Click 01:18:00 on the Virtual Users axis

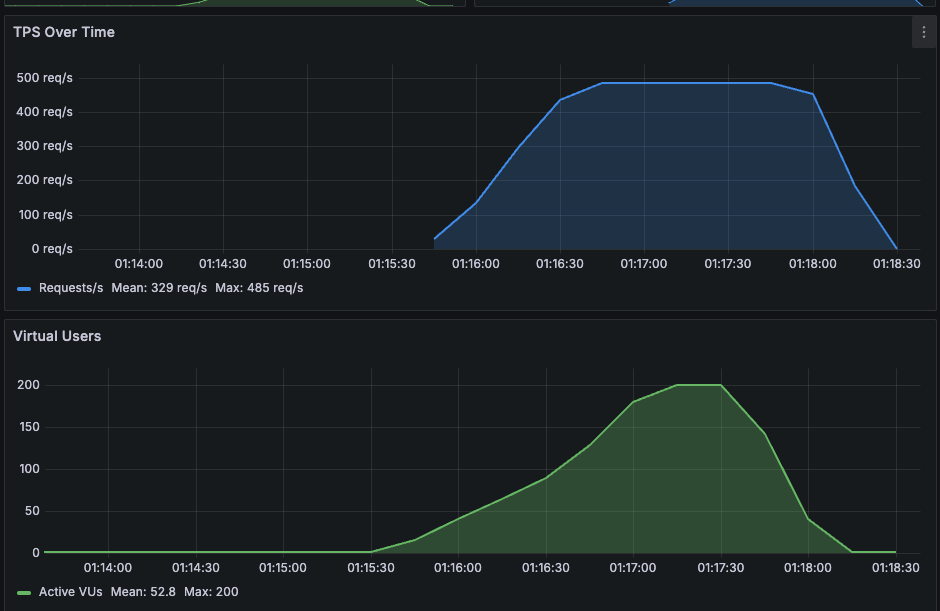point(808,568)
